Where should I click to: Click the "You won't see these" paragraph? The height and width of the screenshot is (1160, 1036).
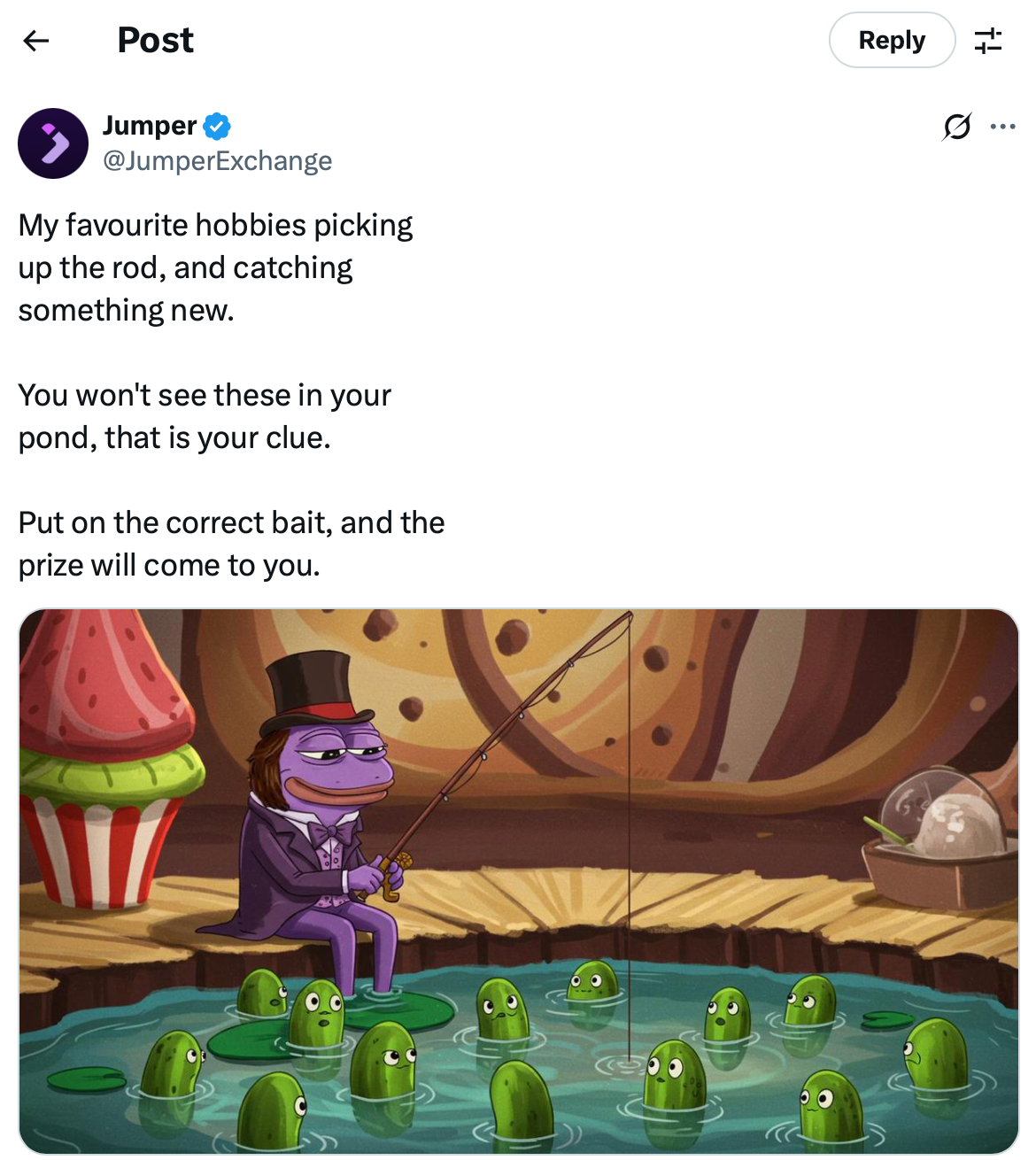(x=205, y=416)
